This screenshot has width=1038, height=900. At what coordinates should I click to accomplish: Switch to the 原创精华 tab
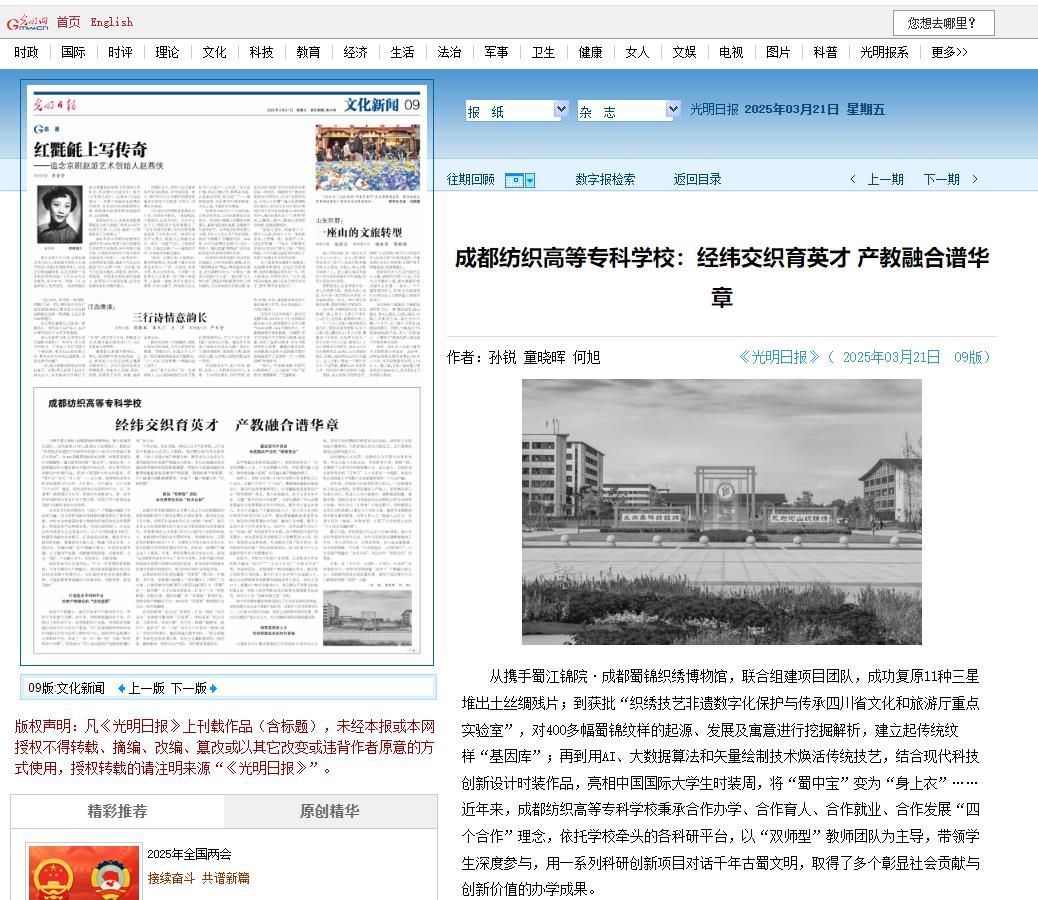330,811
